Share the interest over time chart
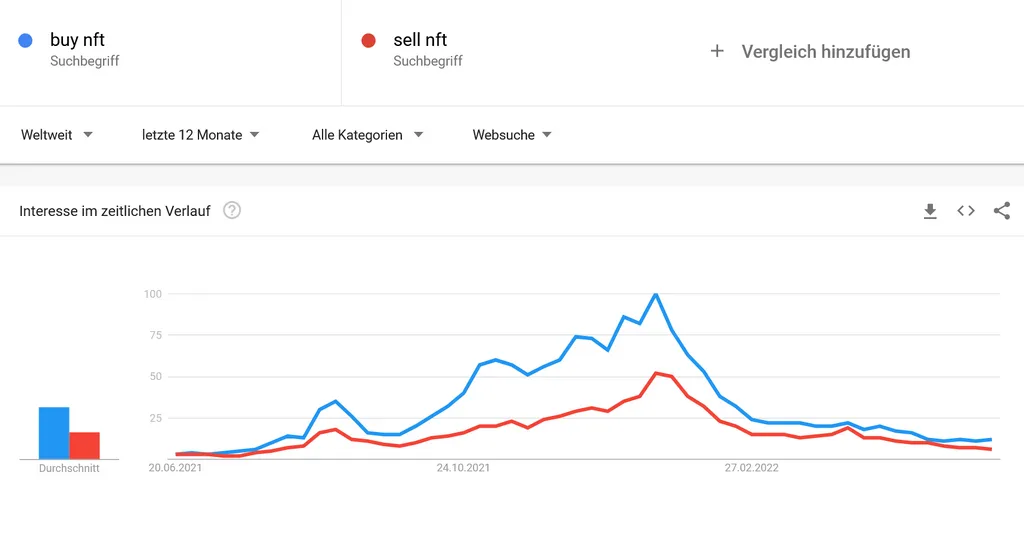Image resolution: width=1024 pixels, height=537 pixels. click(x=1002, y=211)
